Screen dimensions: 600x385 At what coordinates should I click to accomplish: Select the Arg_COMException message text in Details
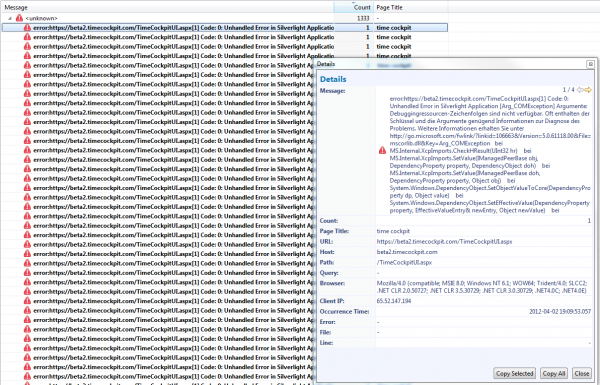(490, 154)
